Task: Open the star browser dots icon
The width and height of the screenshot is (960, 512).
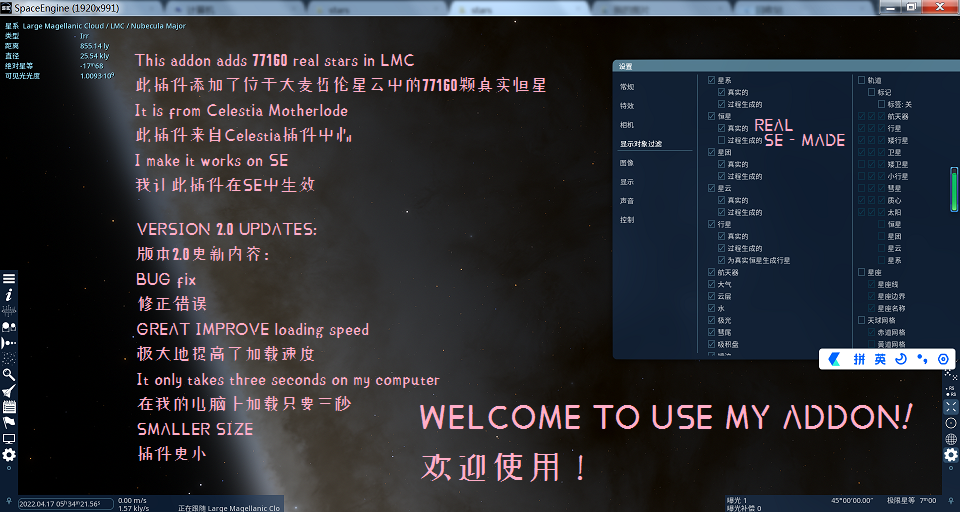Action: (x=9, y=358)
